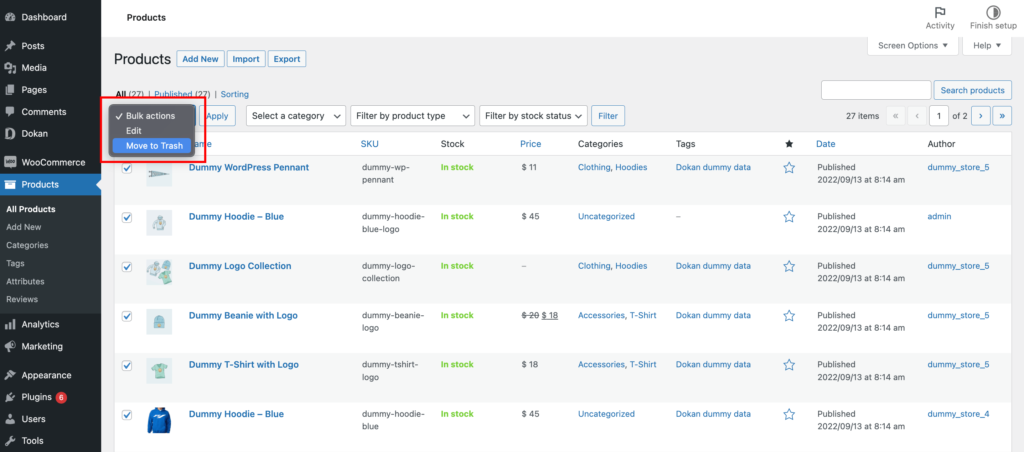Screen dimensions: 1024x452
Task: Open the Activity flag icon
Action: pos(940,12)
